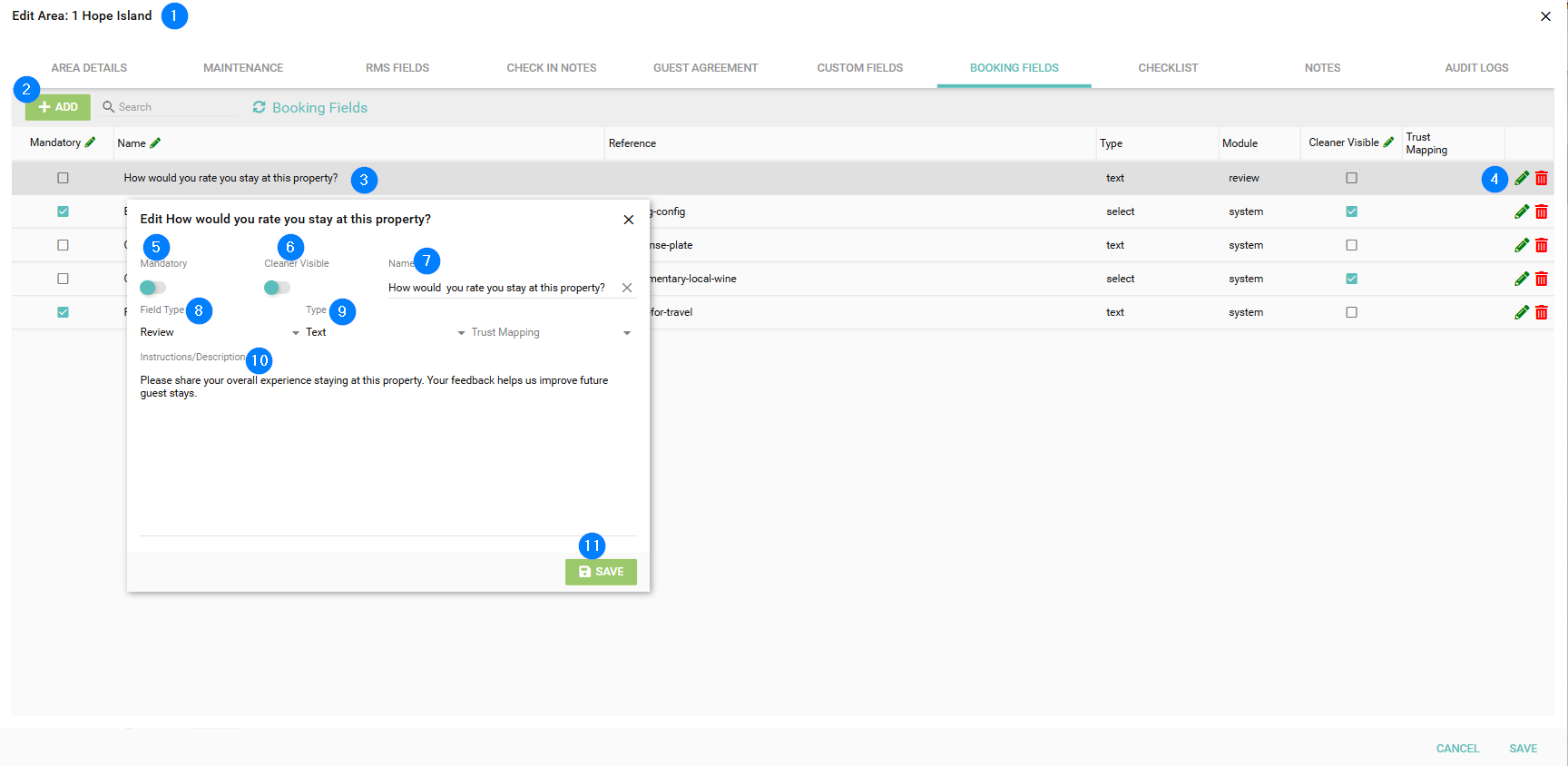
Task: Click the pencil icon beside the Cleaner Visible header
Action: 1388,142
